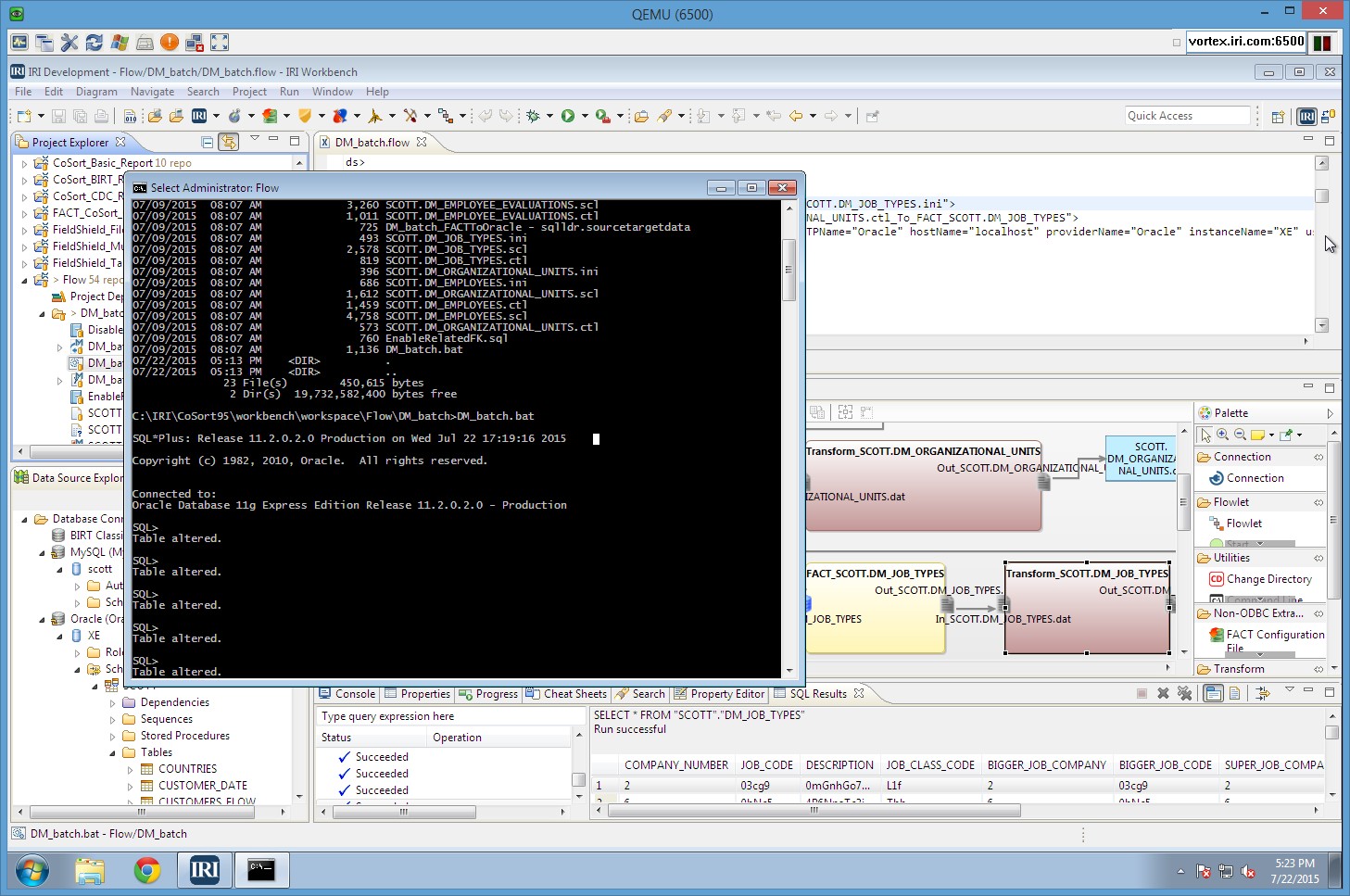Click the QEMU orange alert icon
1350x896 pixels.
click(x=170, y=43)
